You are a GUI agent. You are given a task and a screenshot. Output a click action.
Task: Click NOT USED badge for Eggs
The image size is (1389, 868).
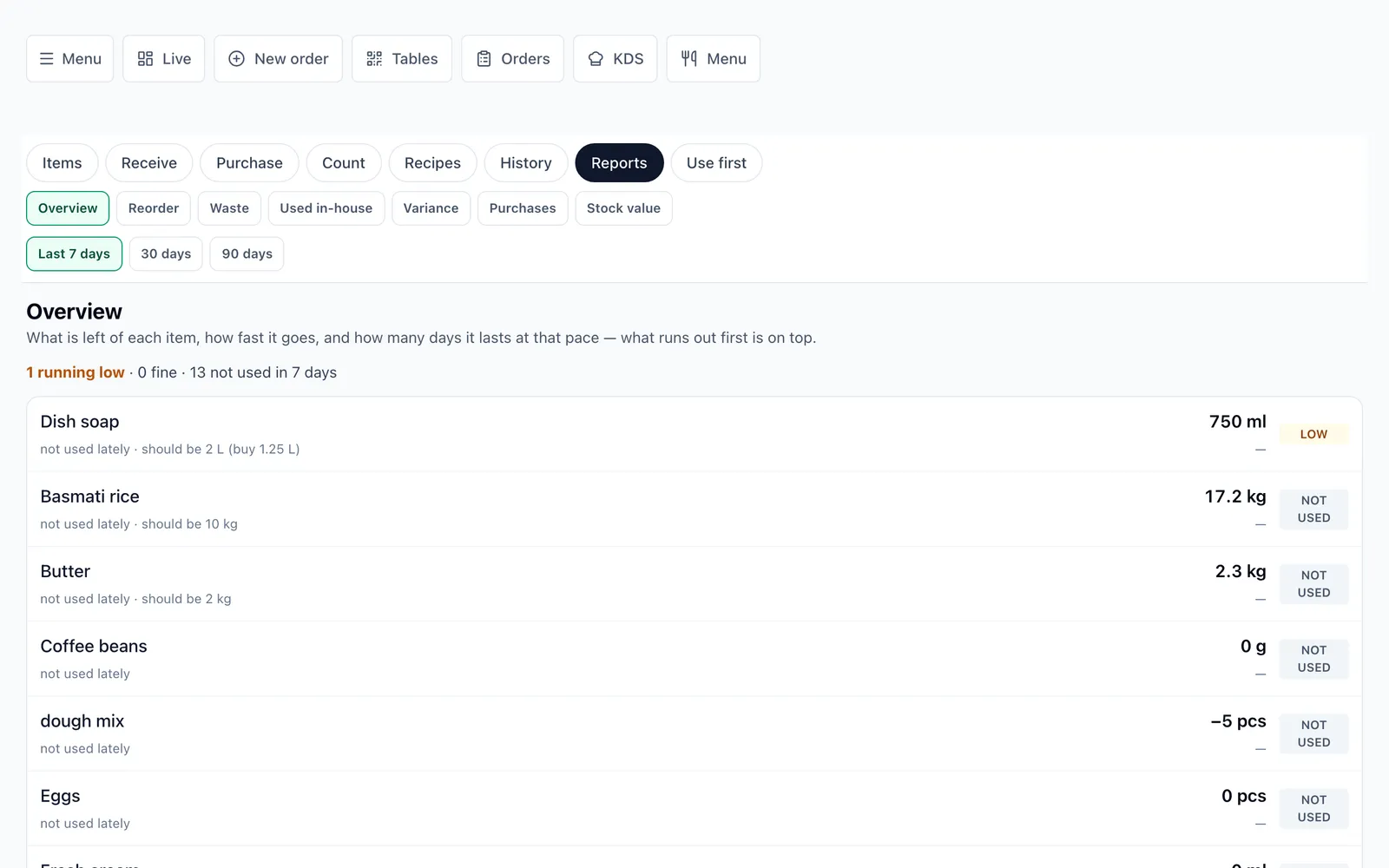(x=1313, y=809)
